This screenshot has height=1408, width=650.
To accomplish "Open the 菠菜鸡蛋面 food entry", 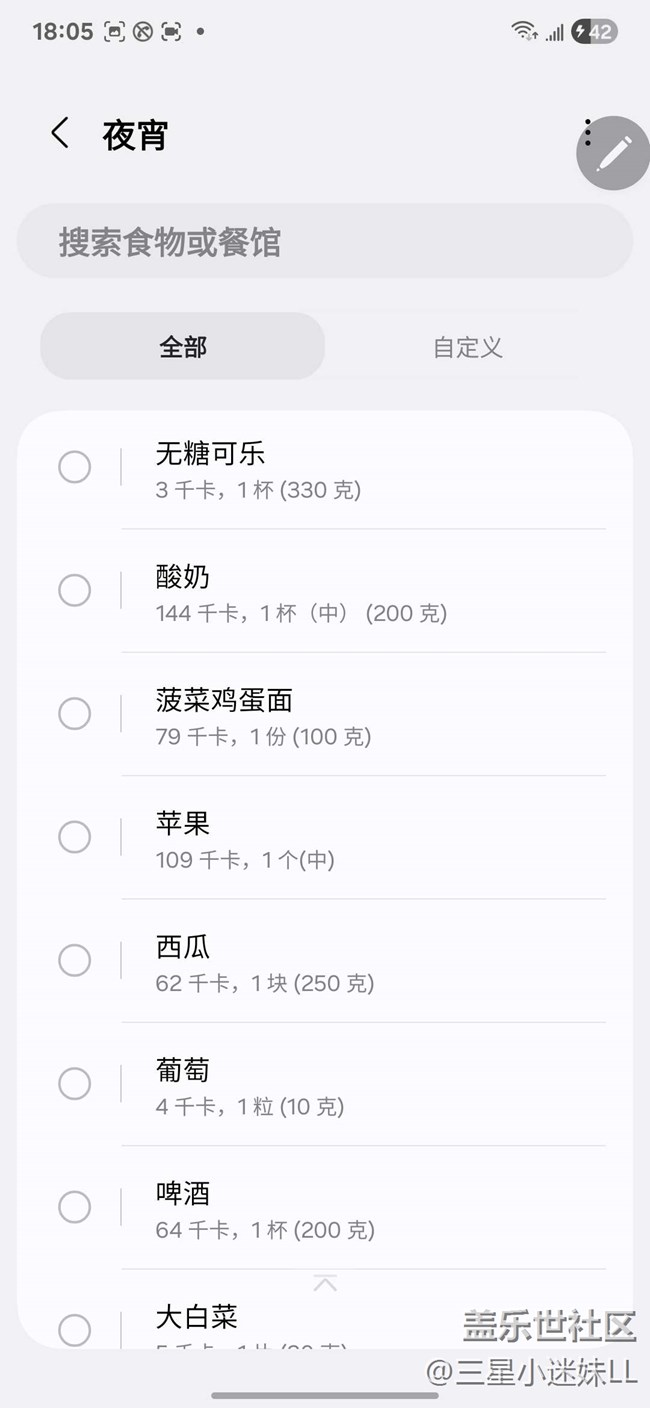I will [x=360, y=714].
